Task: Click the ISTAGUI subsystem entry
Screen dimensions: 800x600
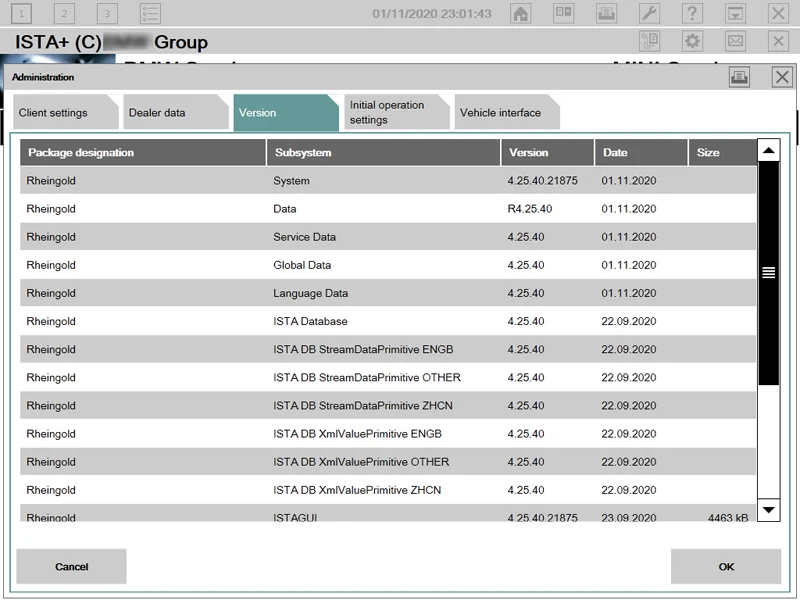Action: pos(295,517)
